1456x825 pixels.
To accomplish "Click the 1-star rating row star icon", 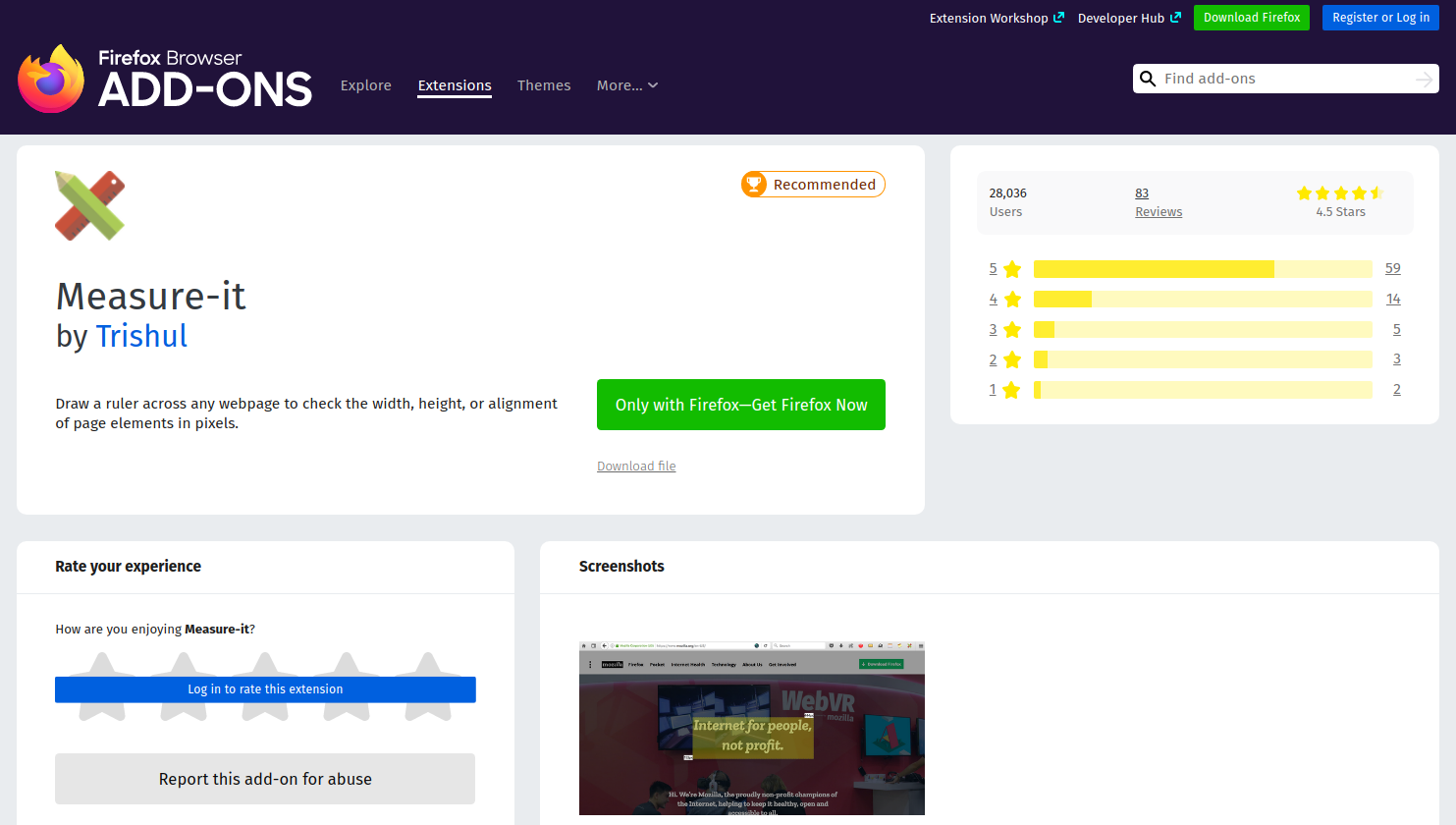I will 1012,390.
